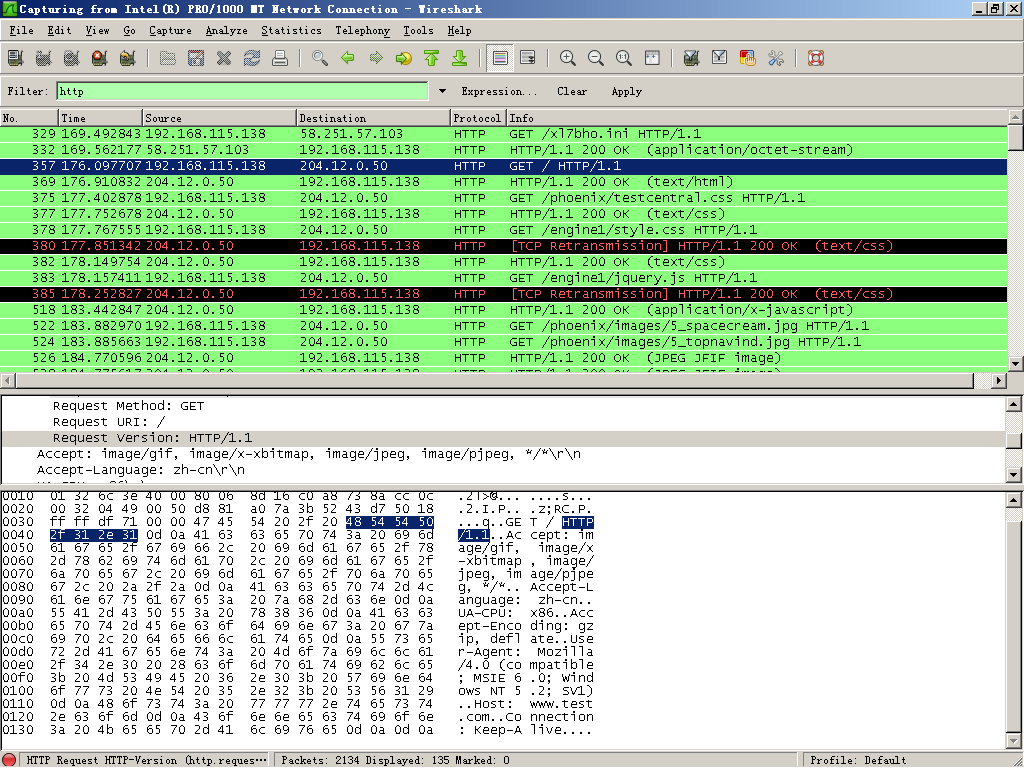Viewport: 1024px width, 768px height.
Task: Select packet 375 GET /phoenix/testcentral.css
Action: pyautogui.click(x=504, y=198)
